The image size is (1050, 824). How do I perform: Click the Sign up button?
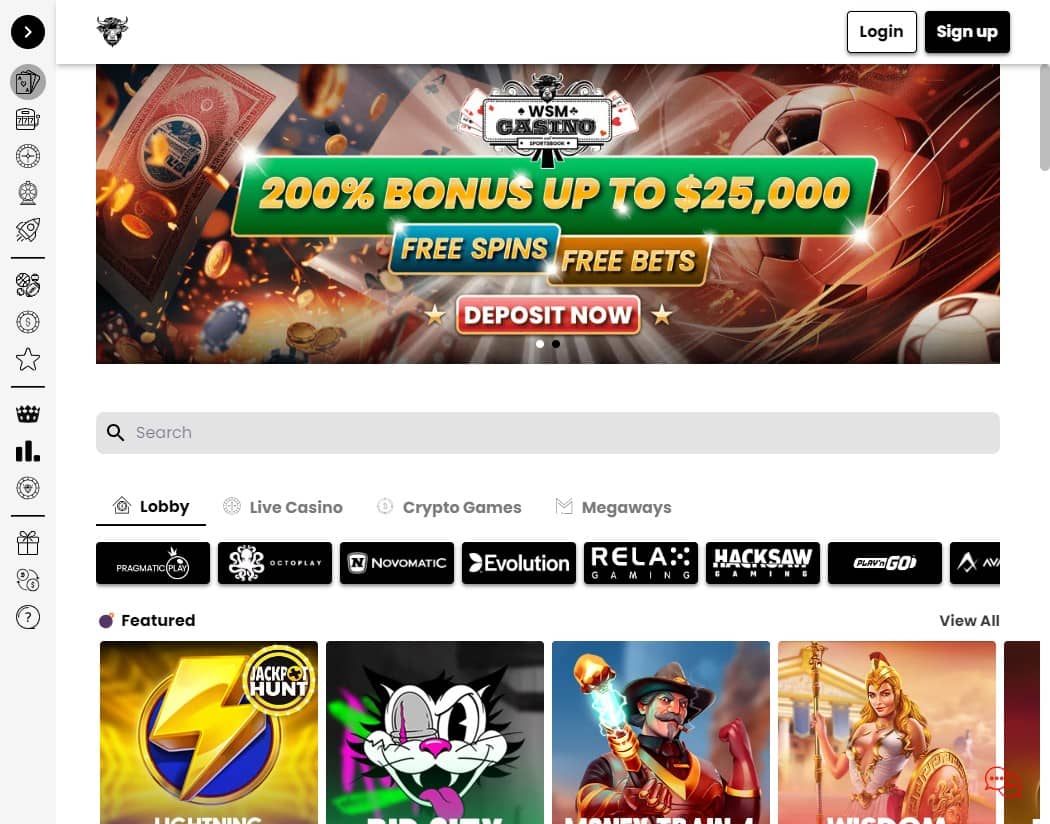967,32
